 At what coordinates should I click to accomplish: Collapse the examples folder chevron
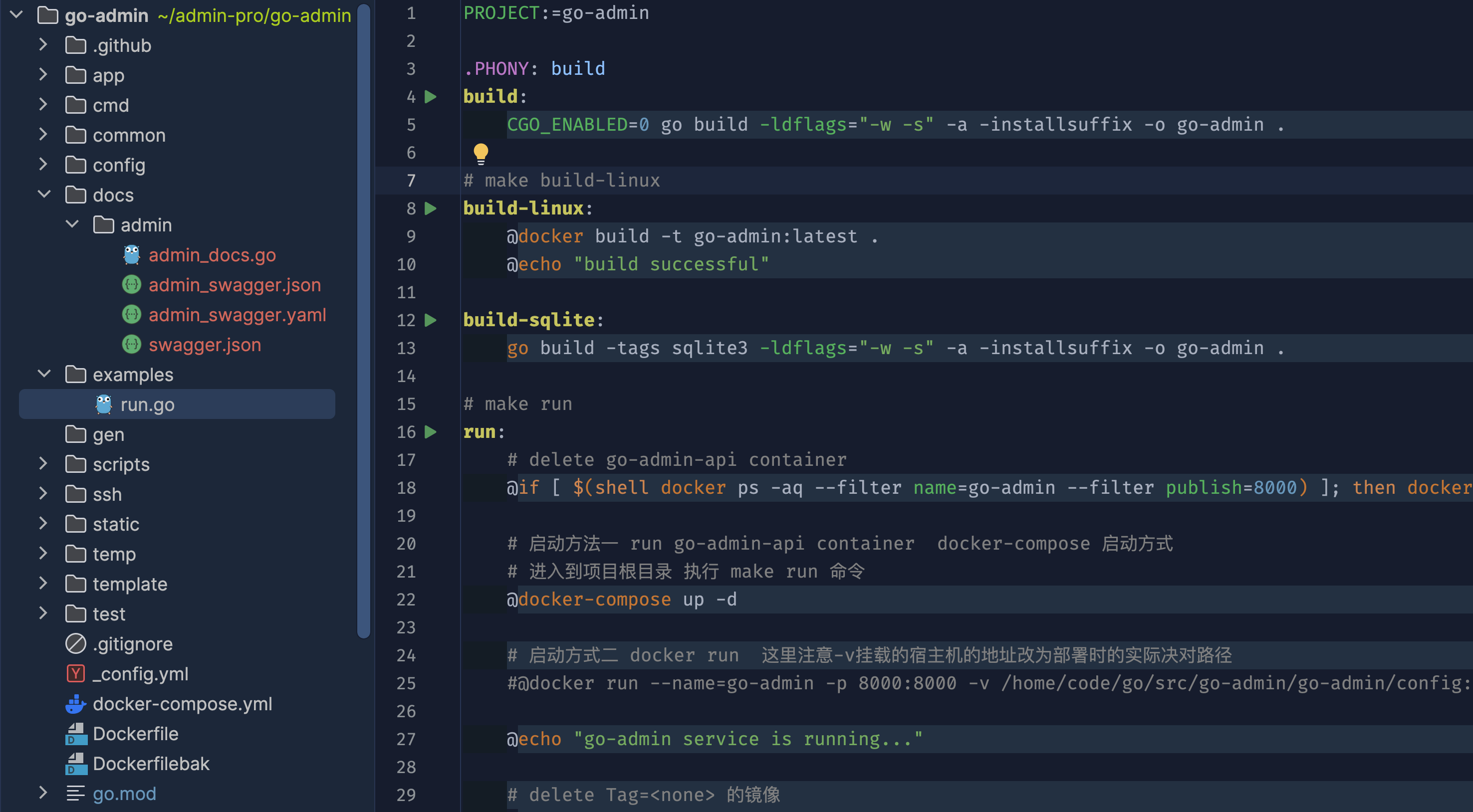[44, 374]
